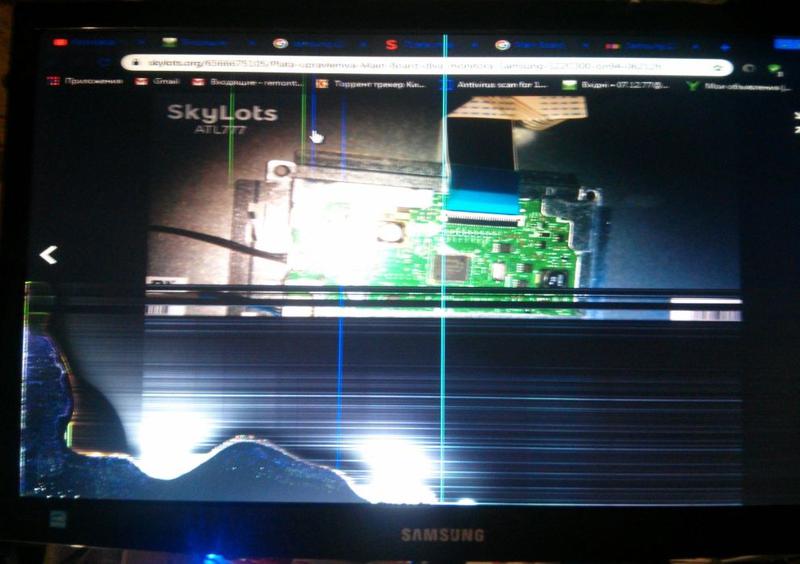The image size is (800, 564).
Task: Open the Торрент трекер bookmark
Action: [372, 84]
